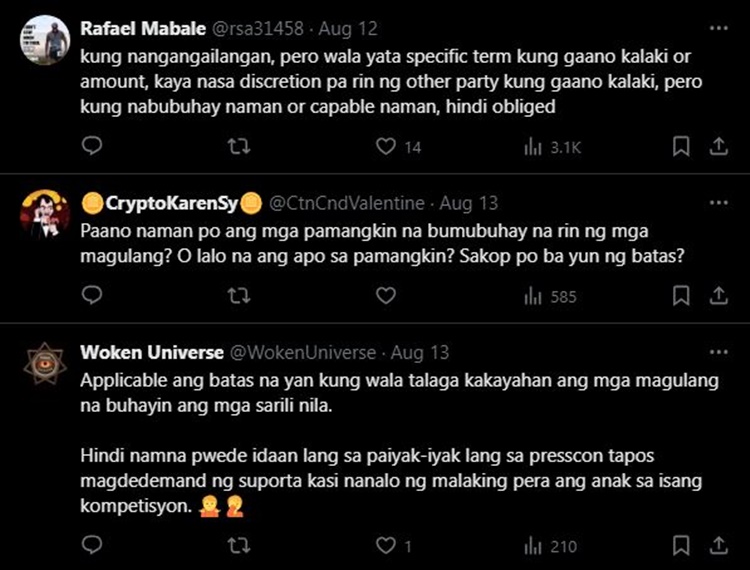Open more options on CryptoKarenSy's tweet
Viewport: 750px width, 570px height.
(718, 203)
